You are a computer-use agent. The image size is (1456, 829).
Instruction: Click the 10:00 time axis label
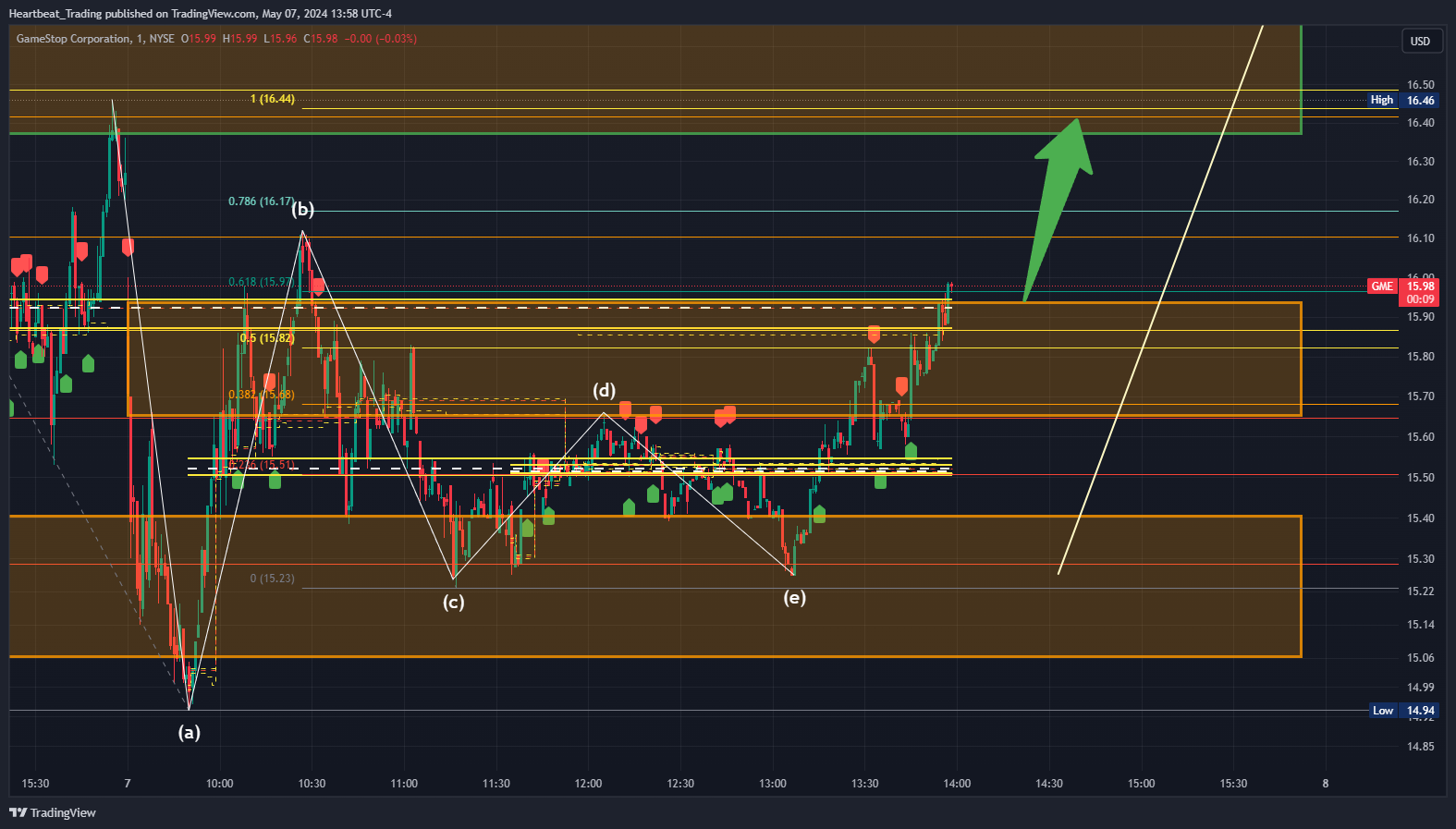[x=220, y=784]
